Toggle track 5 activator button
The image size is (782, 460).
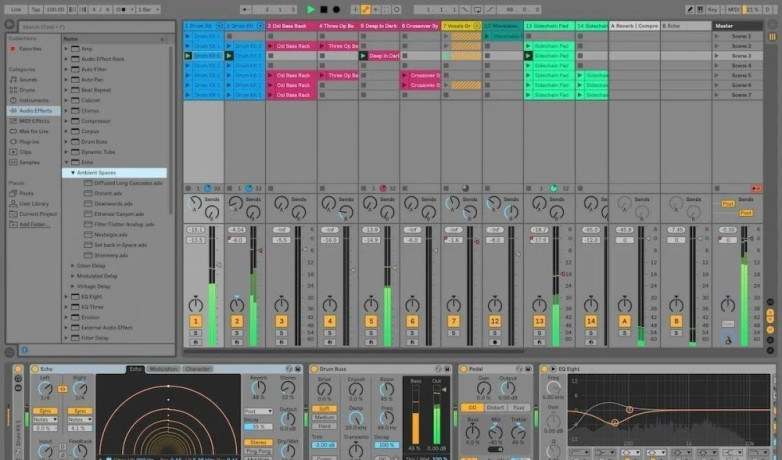[x=371, y=321]
